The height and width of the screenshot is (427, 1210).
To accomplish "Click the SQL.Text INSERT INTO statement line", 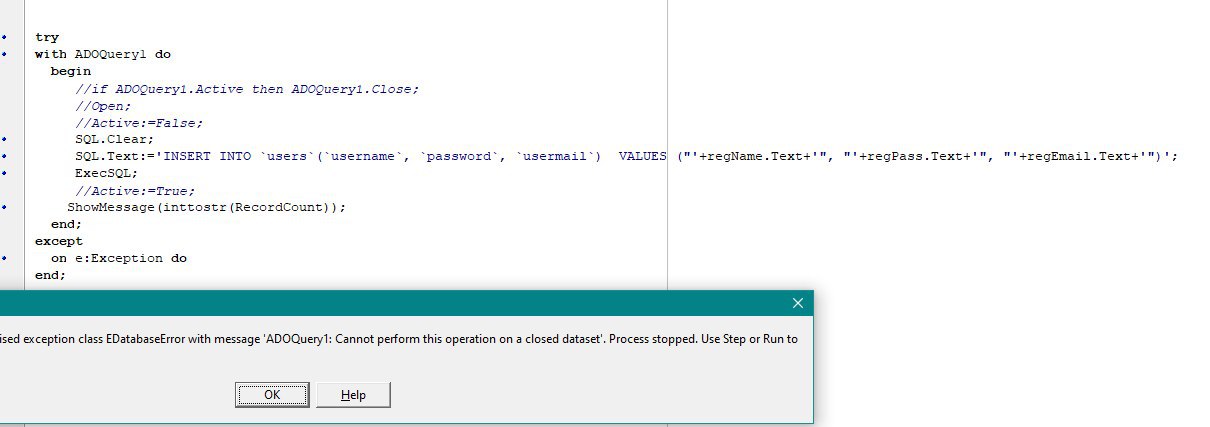I will tap(626, 156).
